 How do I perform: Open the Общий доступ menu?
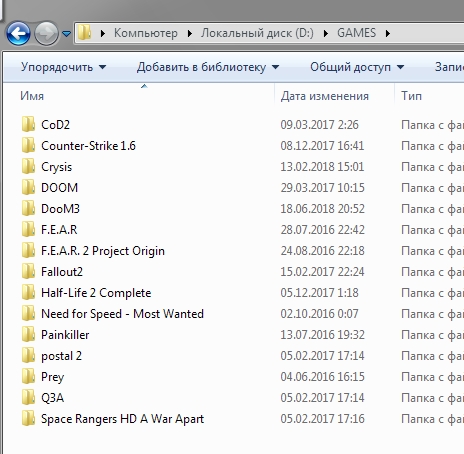pos(357,67)
